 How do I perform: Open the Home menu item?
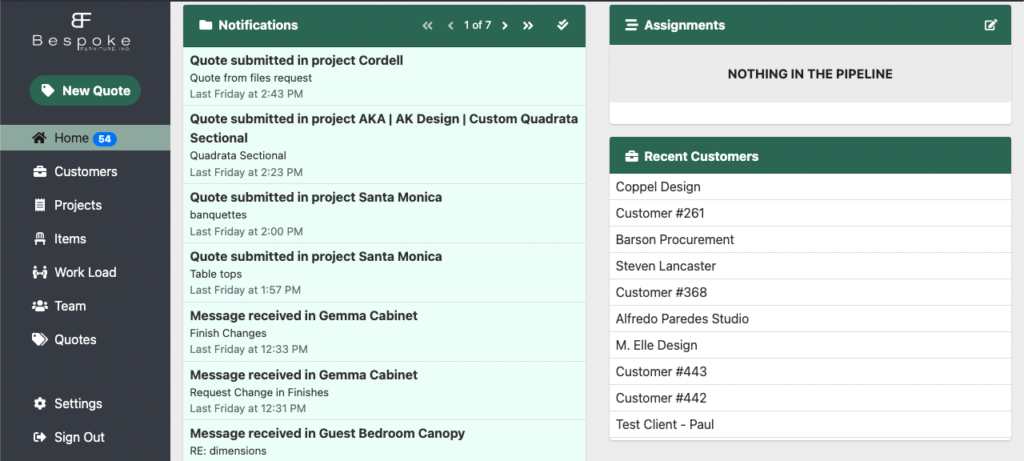click(x=85, y=138)
